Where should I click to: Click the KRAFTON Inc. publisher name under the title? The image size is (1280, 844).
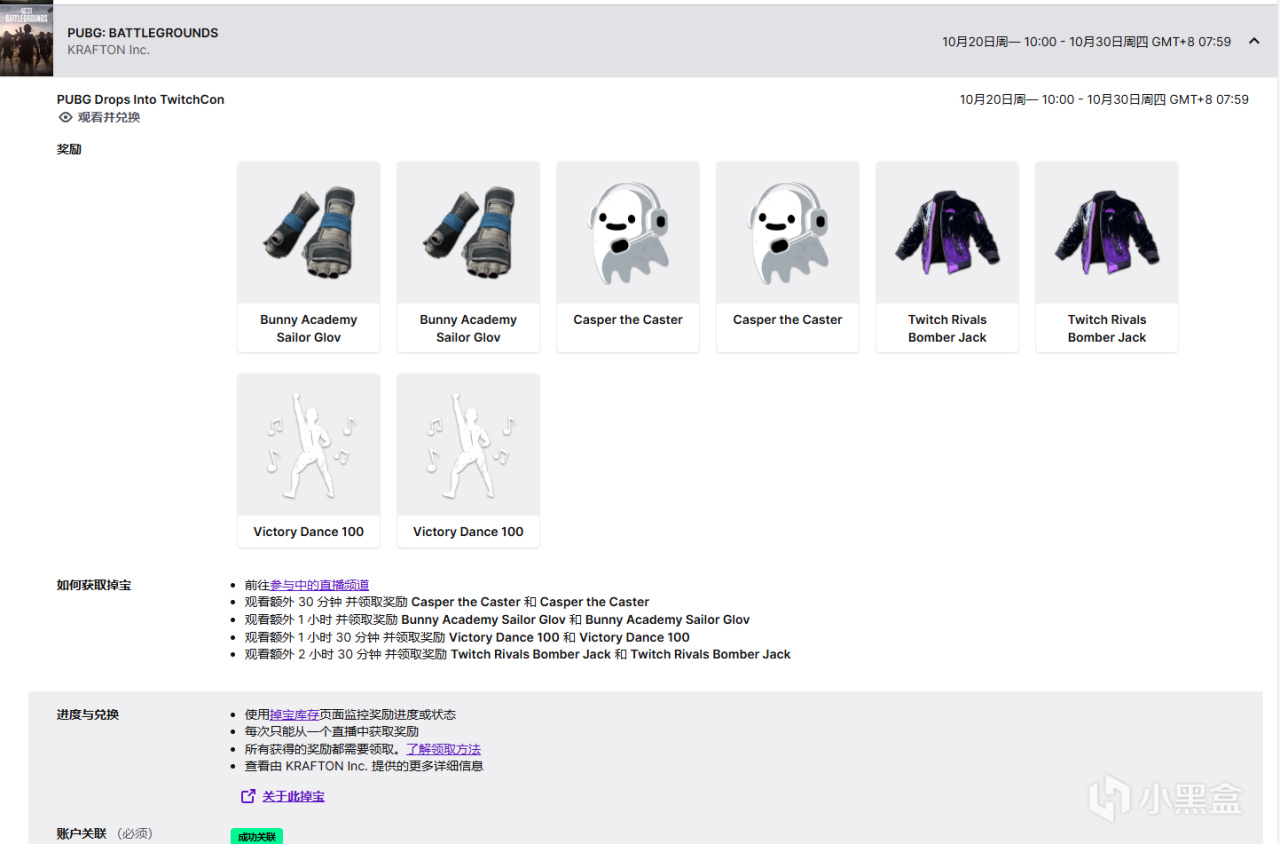point(108,50)
